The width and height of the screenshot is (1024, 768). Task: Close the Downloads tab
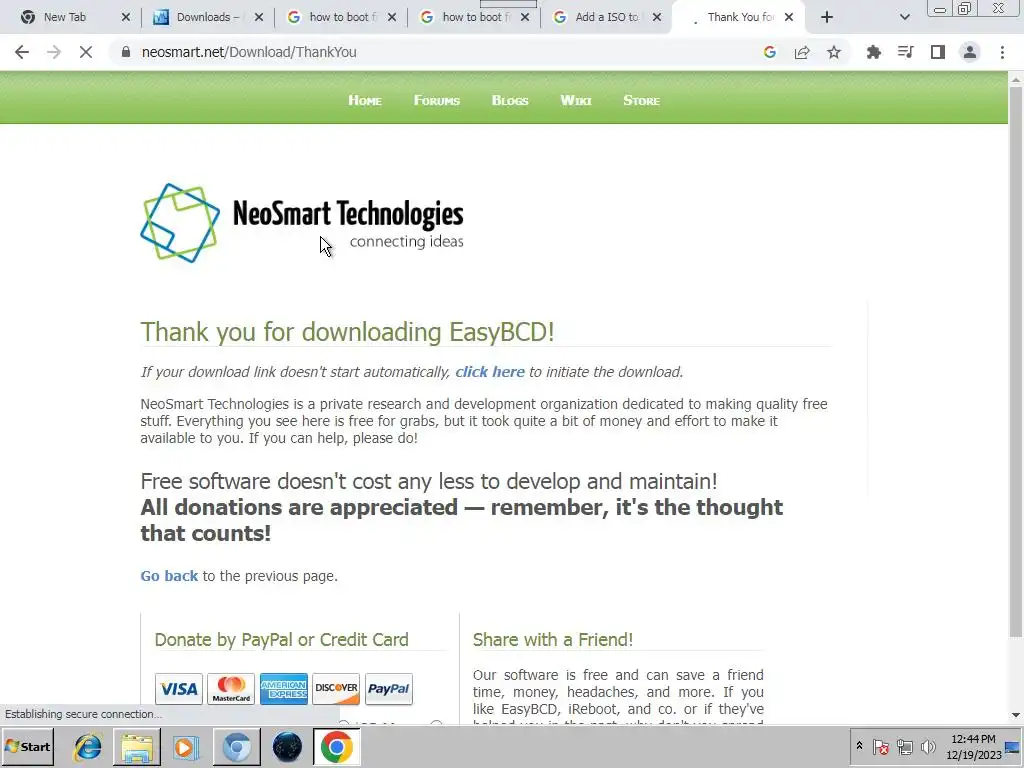click(259, 18)
